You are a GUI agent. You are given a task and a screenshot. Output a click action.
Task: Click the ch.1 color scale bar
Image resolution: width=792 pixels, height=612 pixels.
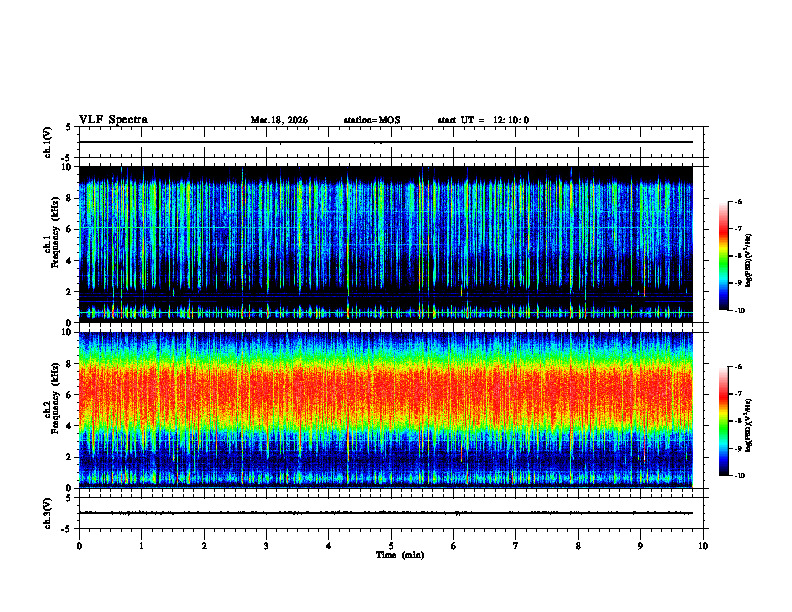pyautogui.click(x=723, y=256)
